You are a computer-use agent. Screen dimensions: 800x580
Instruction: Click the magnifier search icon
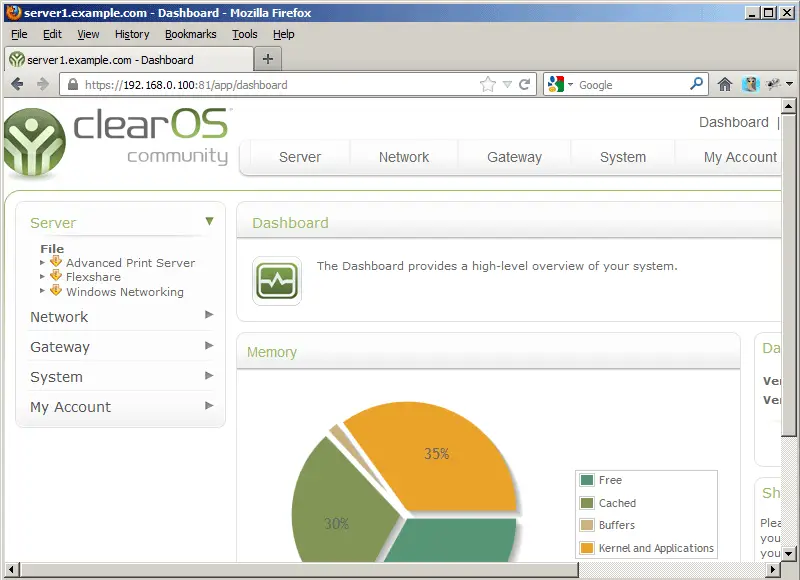pyautogui.click(x=696, y=83)
